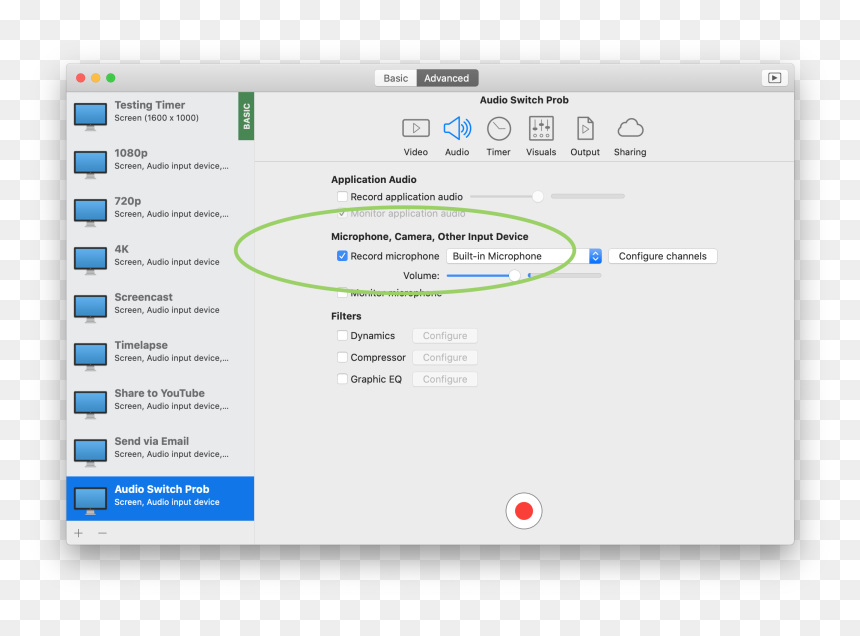Click the Audio Switch Prob title text
This screenshot has height=636, width=860.
[524, 100]
